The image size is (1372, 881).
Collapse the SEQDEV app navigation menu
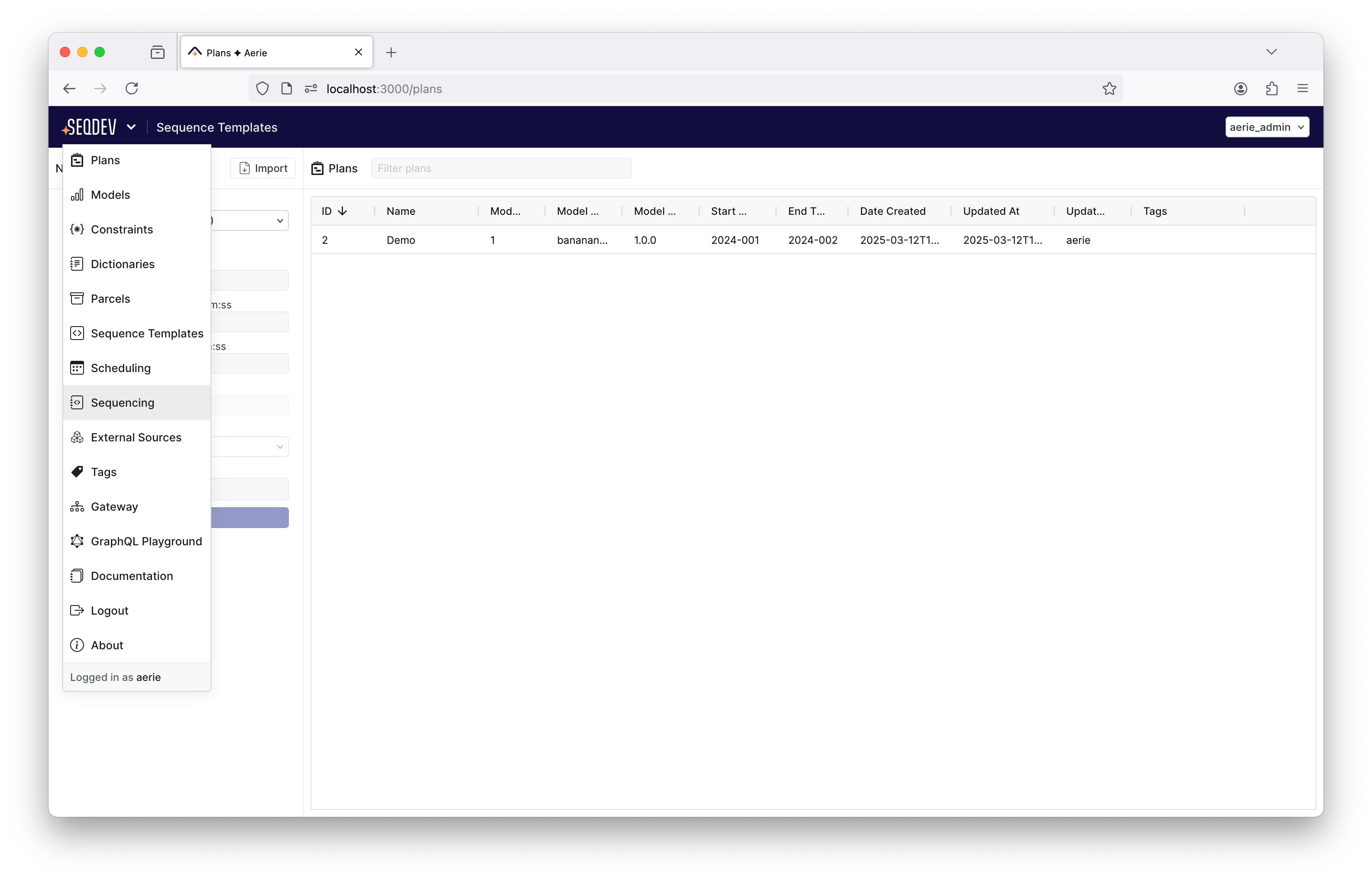coord(132,126)
